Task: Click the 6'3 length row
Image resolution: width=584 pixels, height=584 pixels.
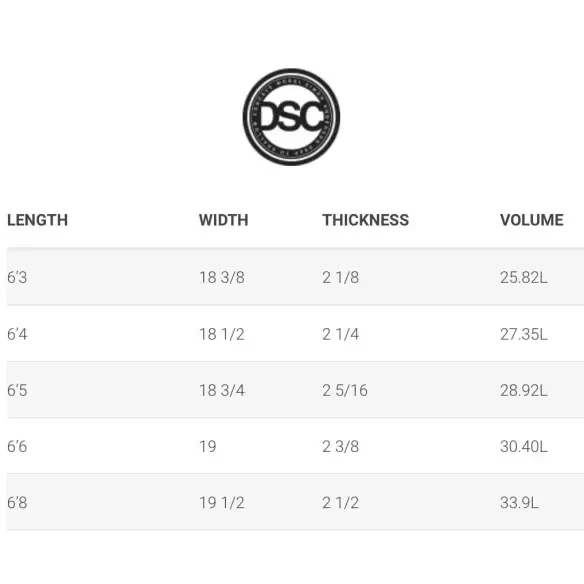Action: (x=296, y=277)
